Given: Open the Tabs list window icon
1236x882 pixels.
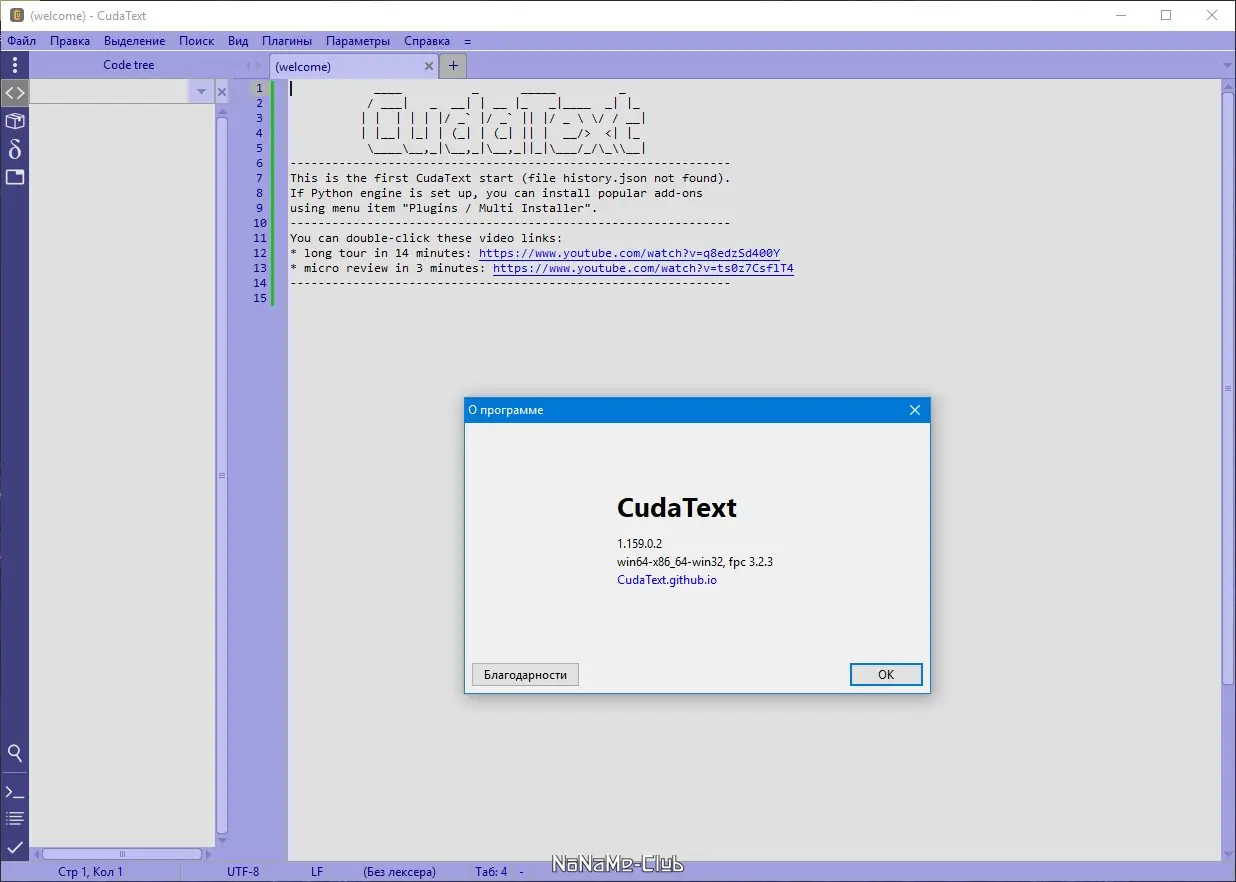Looking at the screenshot, I should pyautogui.click(x=14, y=177).
